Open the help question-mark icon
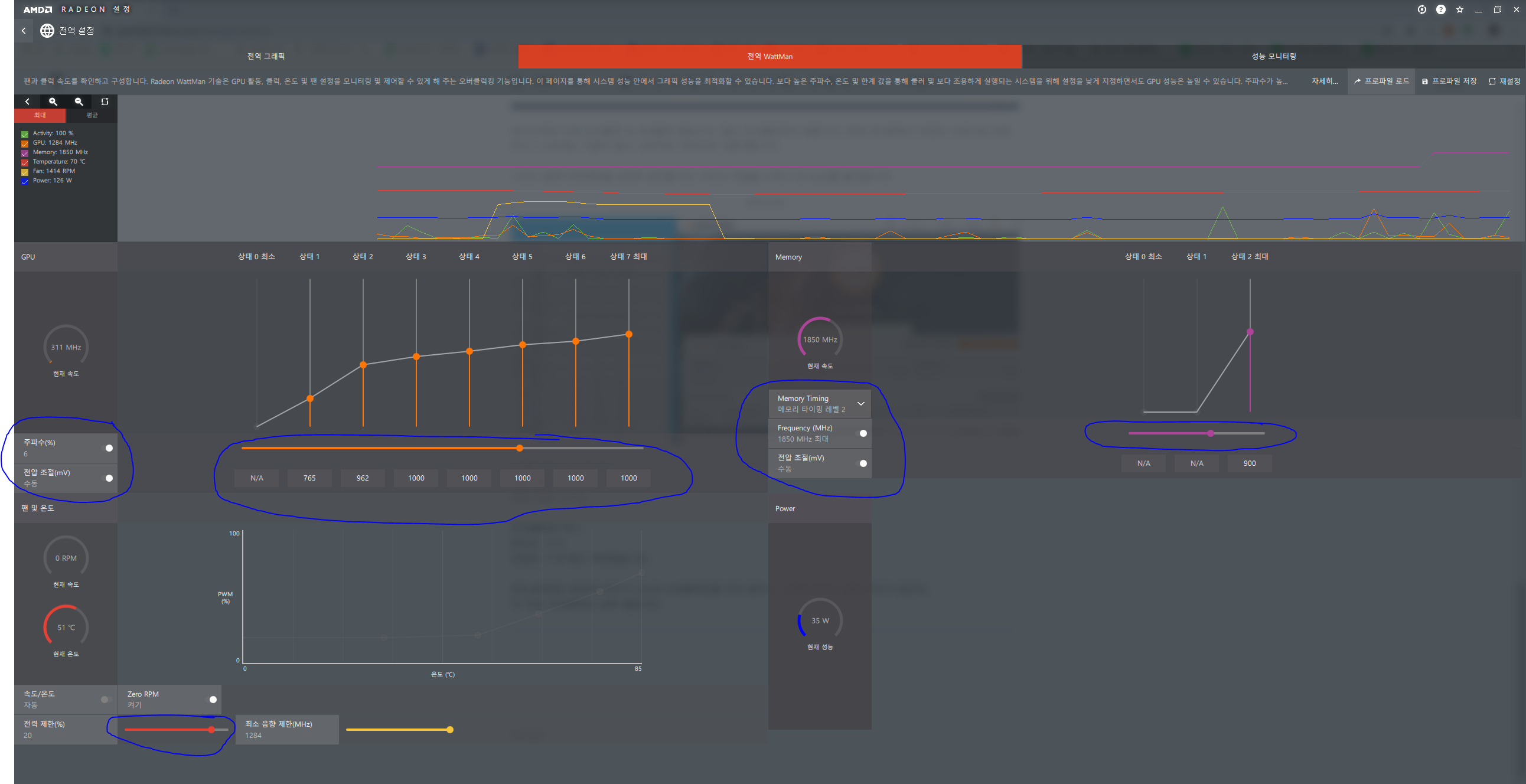The width and height of the screenshot is (1526, 784). [1441, 9]
